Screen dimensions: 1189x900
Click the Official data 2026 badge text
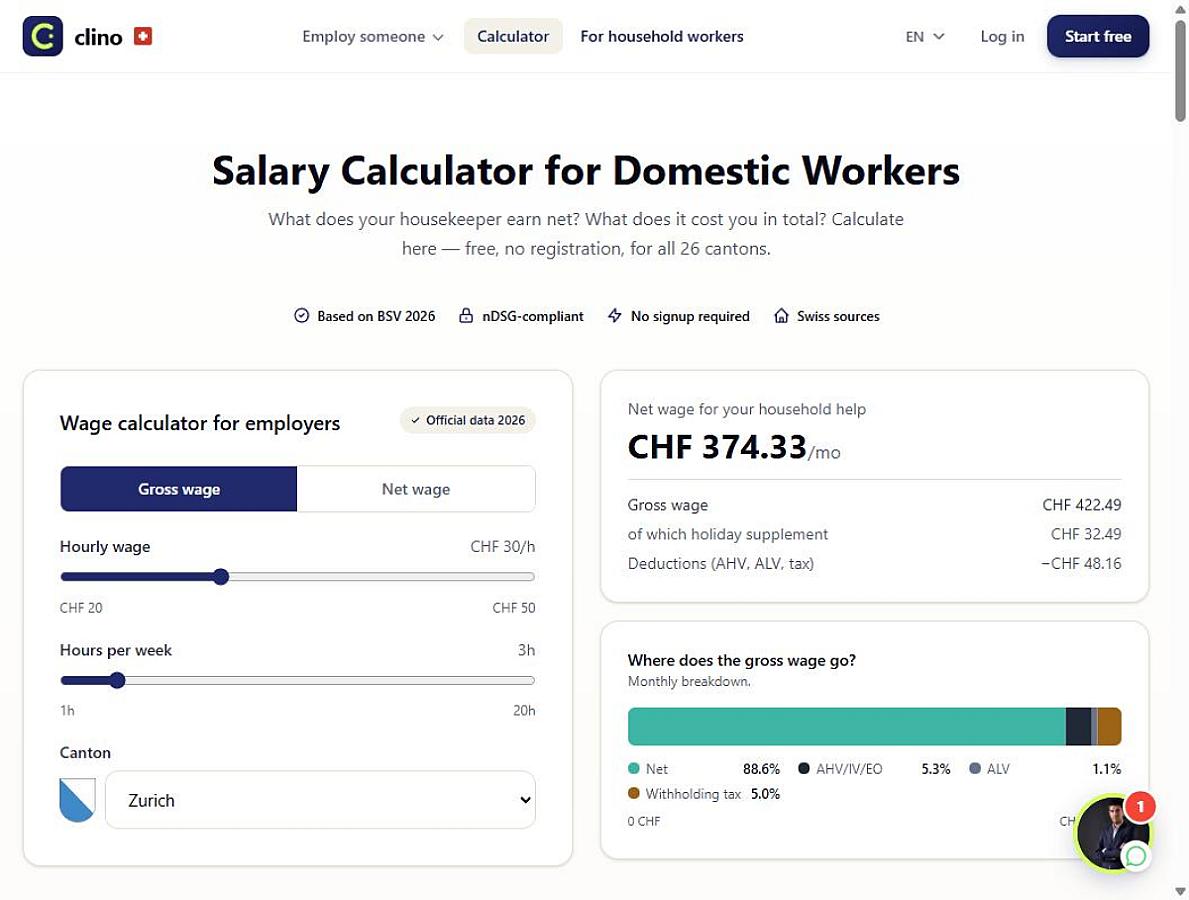(475, 420)
